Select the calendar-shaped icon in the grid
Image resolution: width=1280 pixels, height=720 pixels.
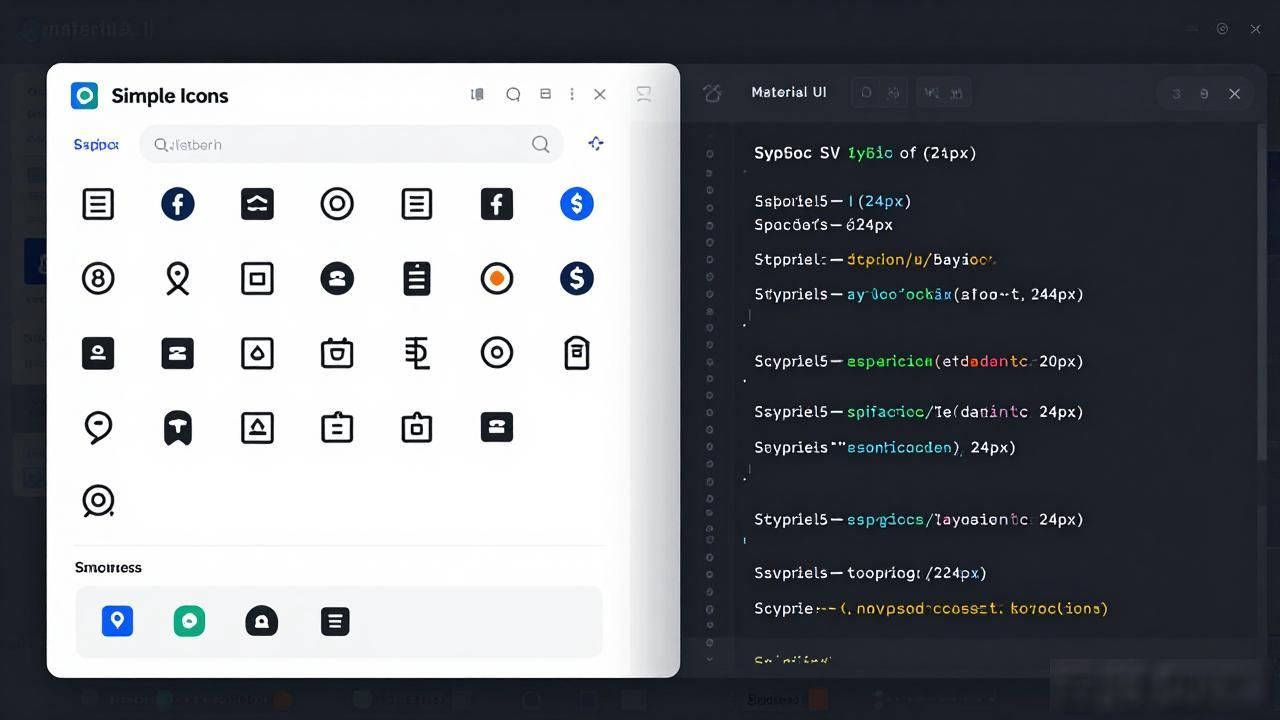point(337,353)
